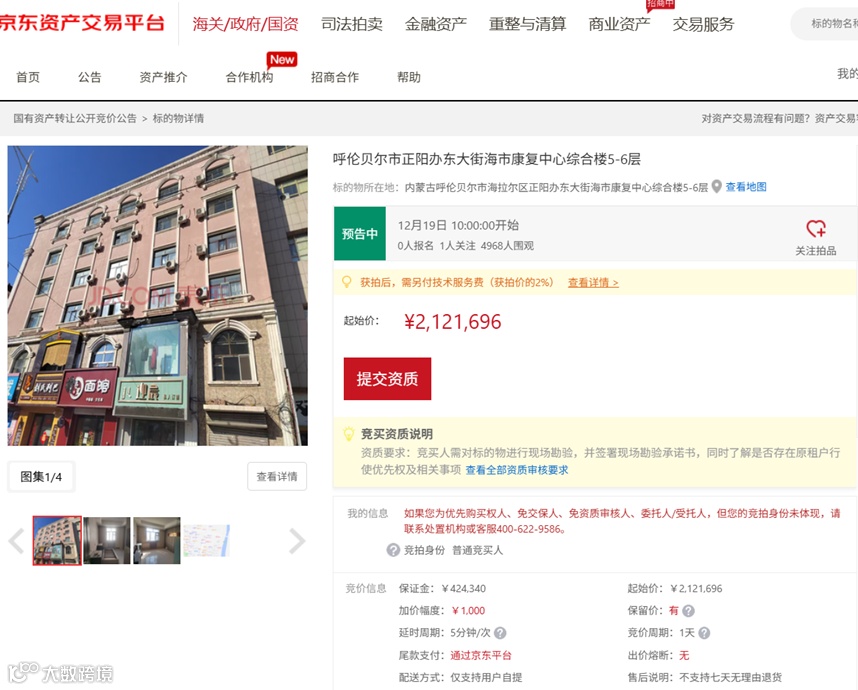This screenshot has height=690, width=858.
Task: Click the bid increment ¥1,000
Action: tap(468, 611)
